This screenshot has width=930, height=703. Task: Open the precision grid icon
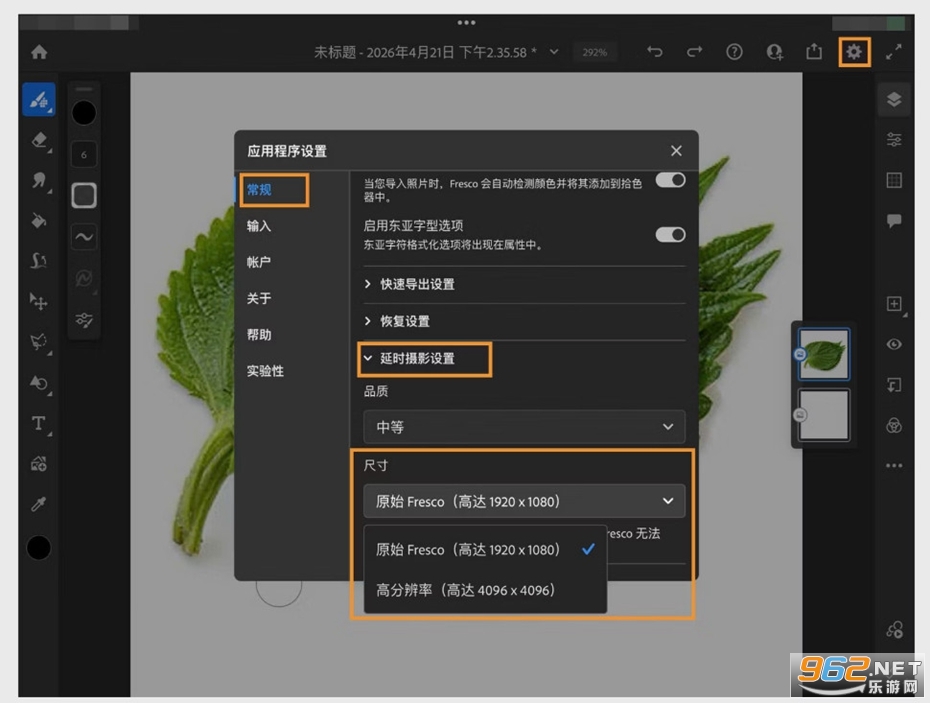coord(894,180)
